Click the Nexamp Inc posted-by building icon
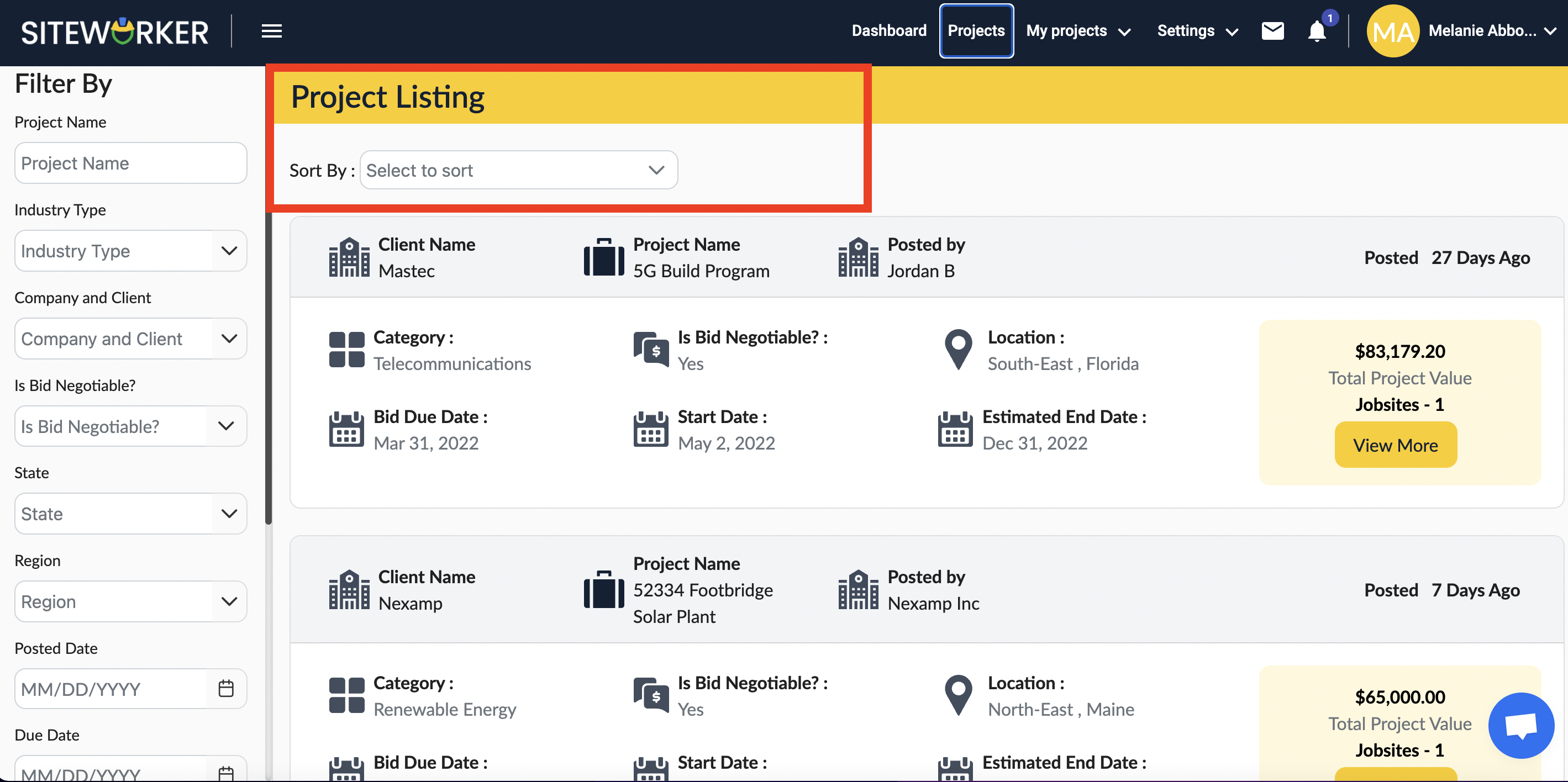This screenshot has width=1568, height=782. tap(858, 590)
